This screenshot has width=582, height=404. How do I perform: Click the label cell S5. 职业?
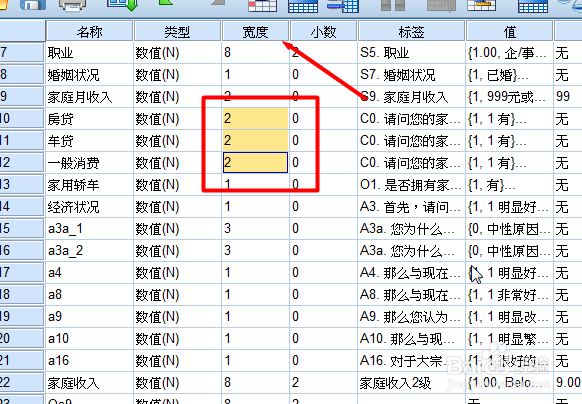pyautogui.click(x=411, y=53)
